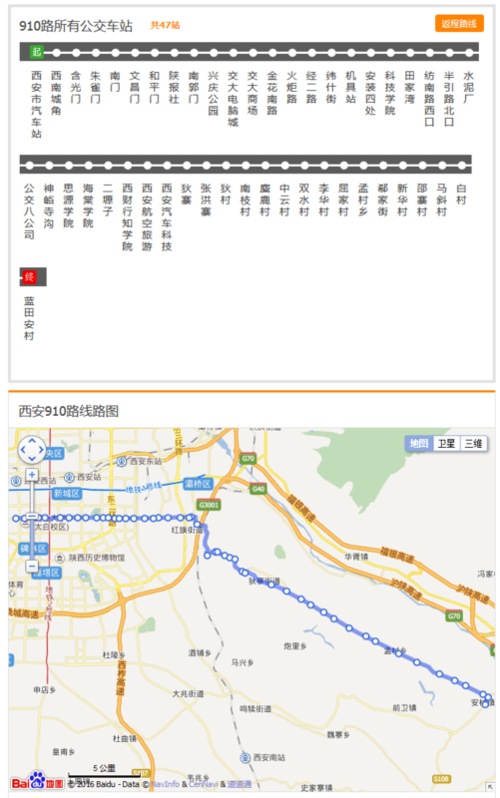Viewport: 500px width, 798px height.
Task: Select the 西安市汽车站 stop
Action: pyautogui.click(x=36, y=104)
